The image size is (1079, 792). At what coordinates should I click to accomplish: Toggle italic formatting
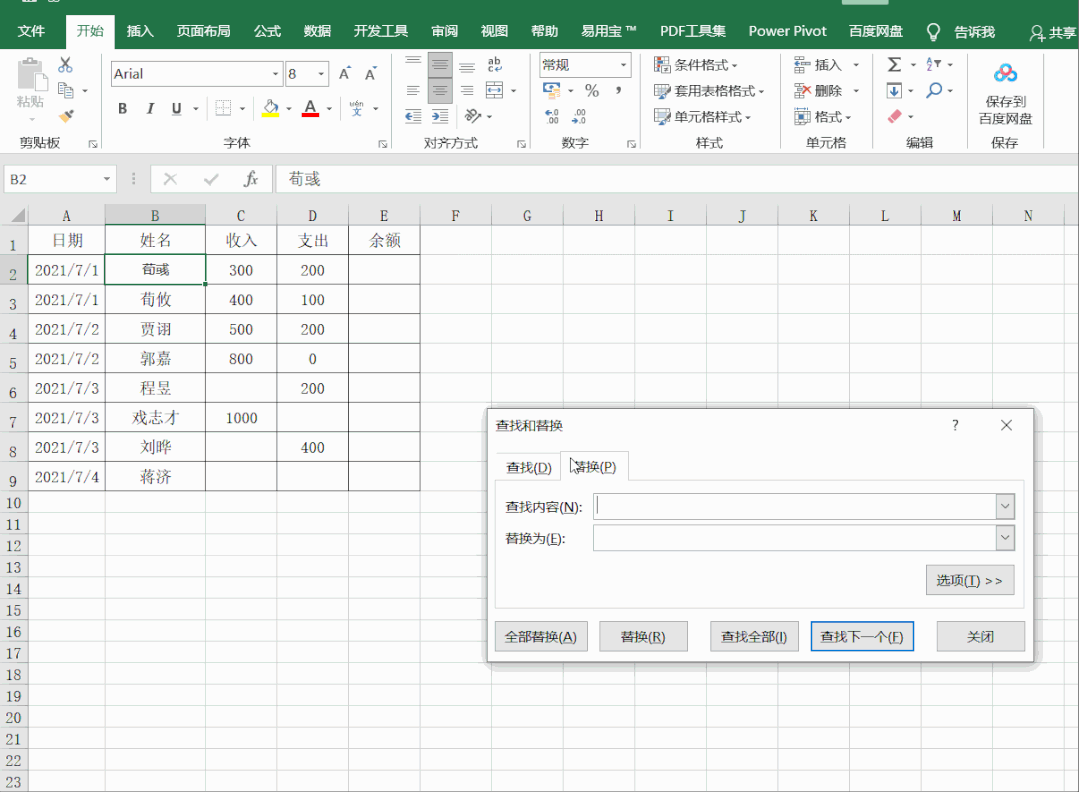[x=150, y=108]
